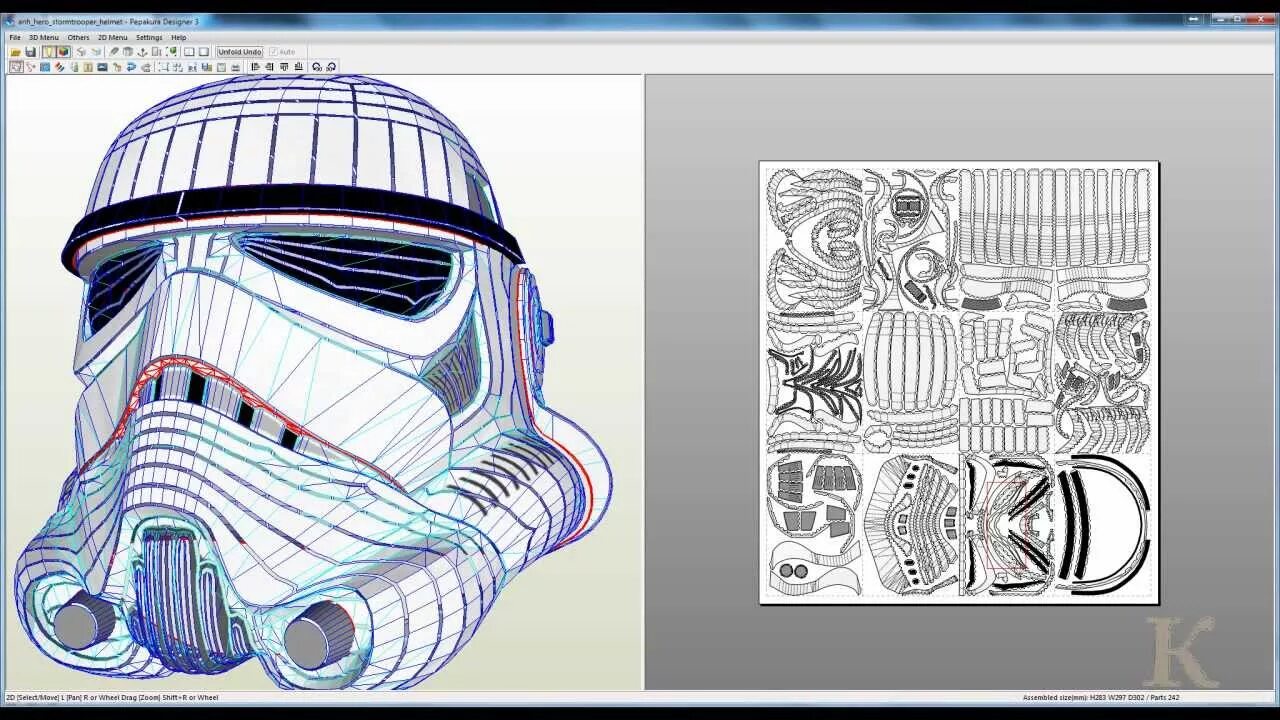Open the Others menu
The width and height of the screenshot is (1280, 720).
(78, 37)
